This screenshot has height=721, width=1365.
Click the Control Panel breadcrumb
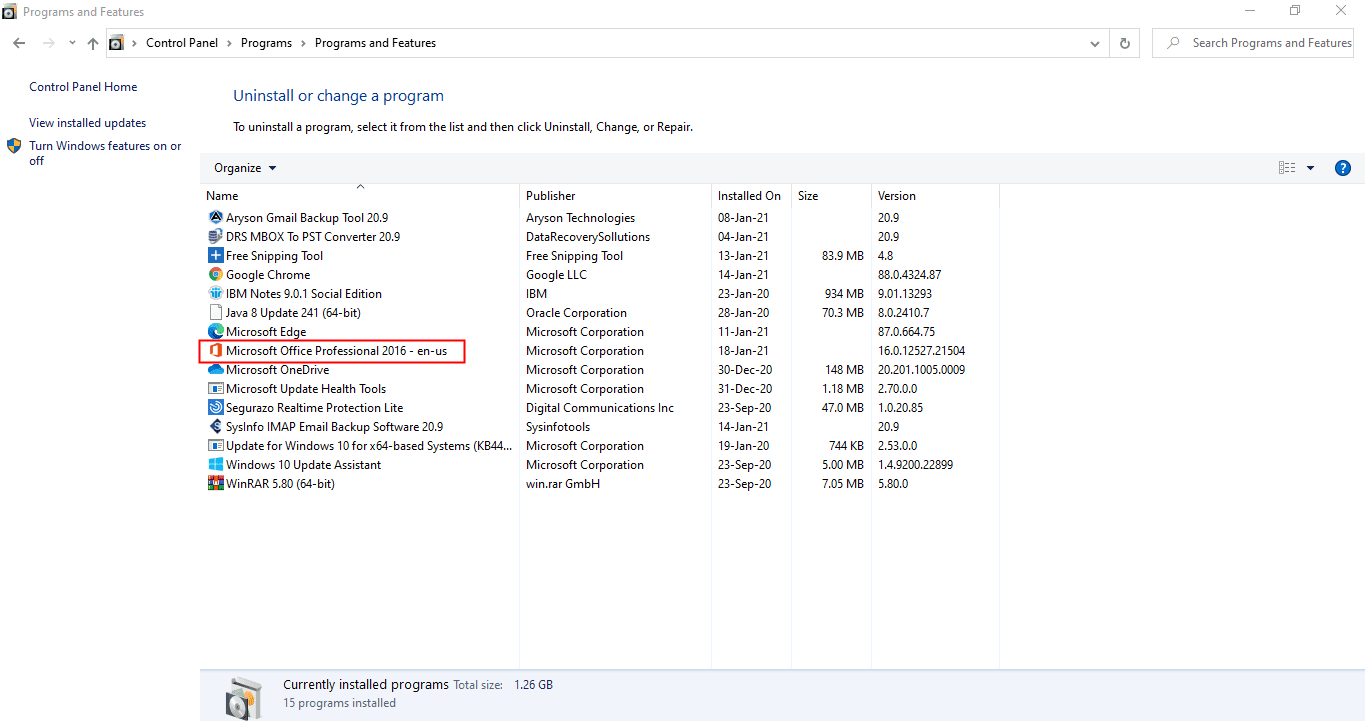(183, 43)
